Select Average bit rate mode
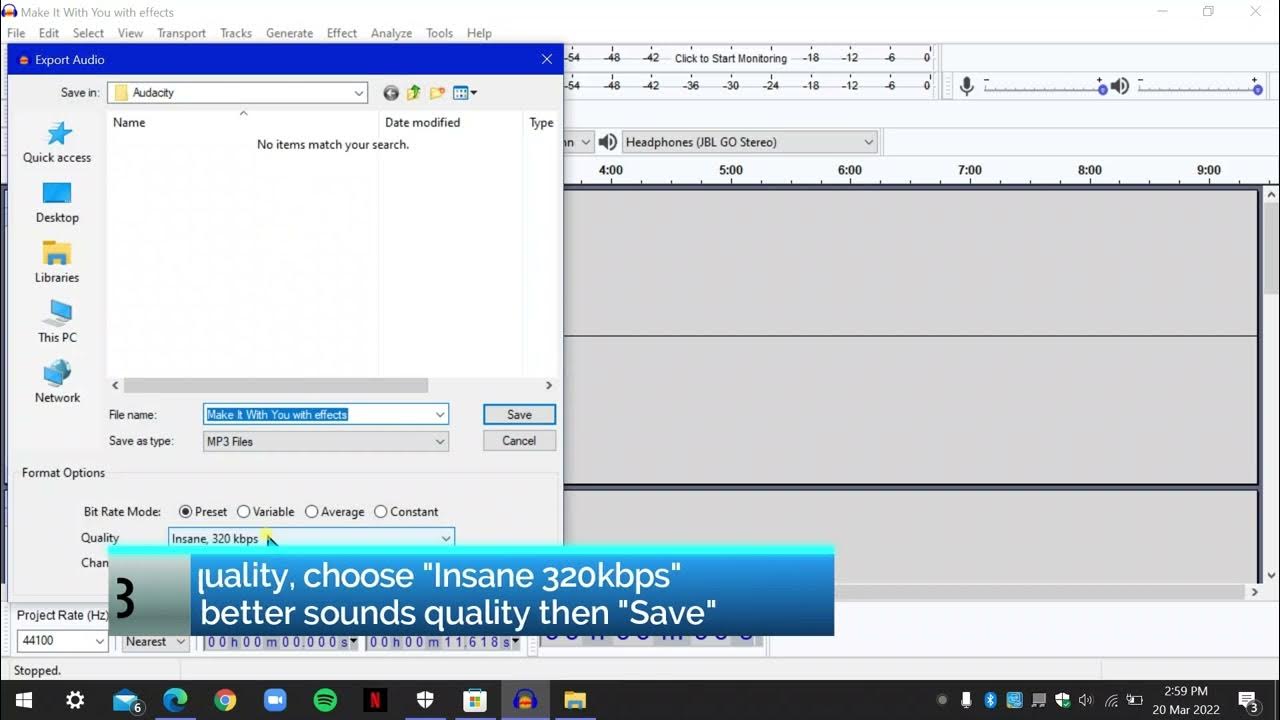 coord(311,512)
